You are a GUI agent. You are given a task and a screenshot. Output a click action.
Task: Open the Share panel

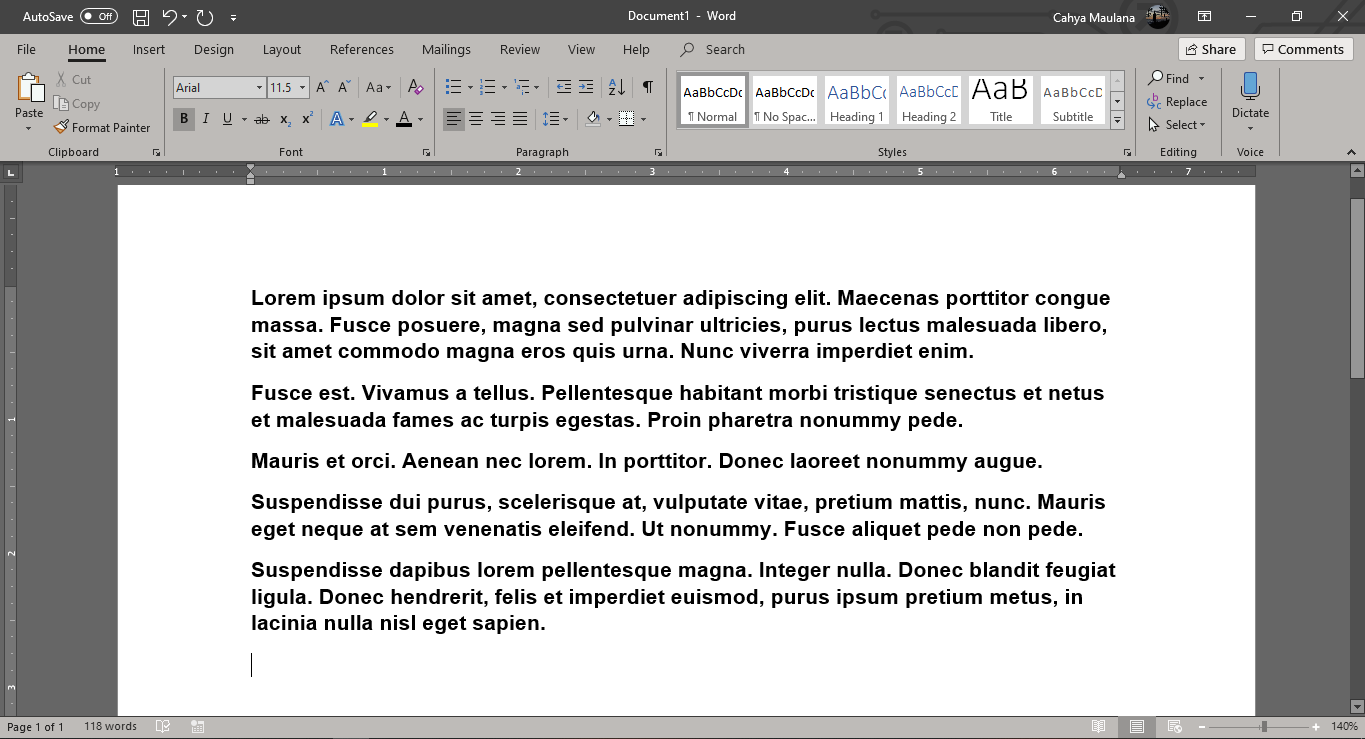[x=1210, y=48]
